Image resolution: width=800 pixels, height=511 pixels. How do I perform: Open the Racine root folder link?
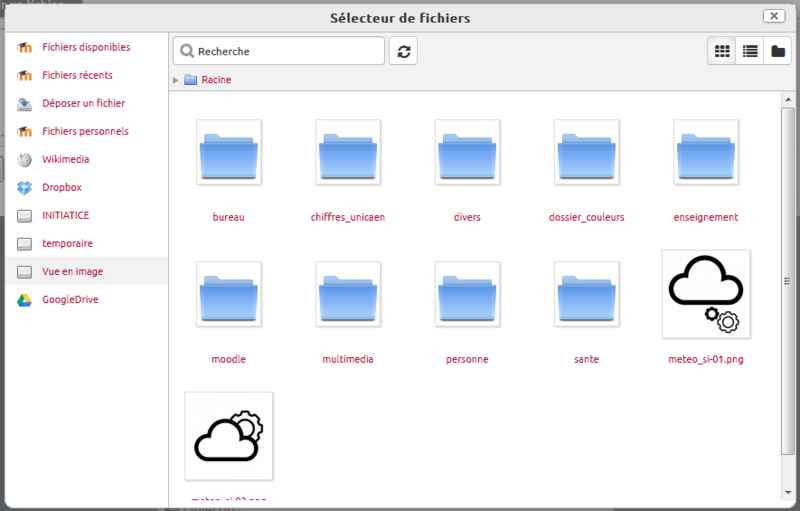tap(215, 79)
